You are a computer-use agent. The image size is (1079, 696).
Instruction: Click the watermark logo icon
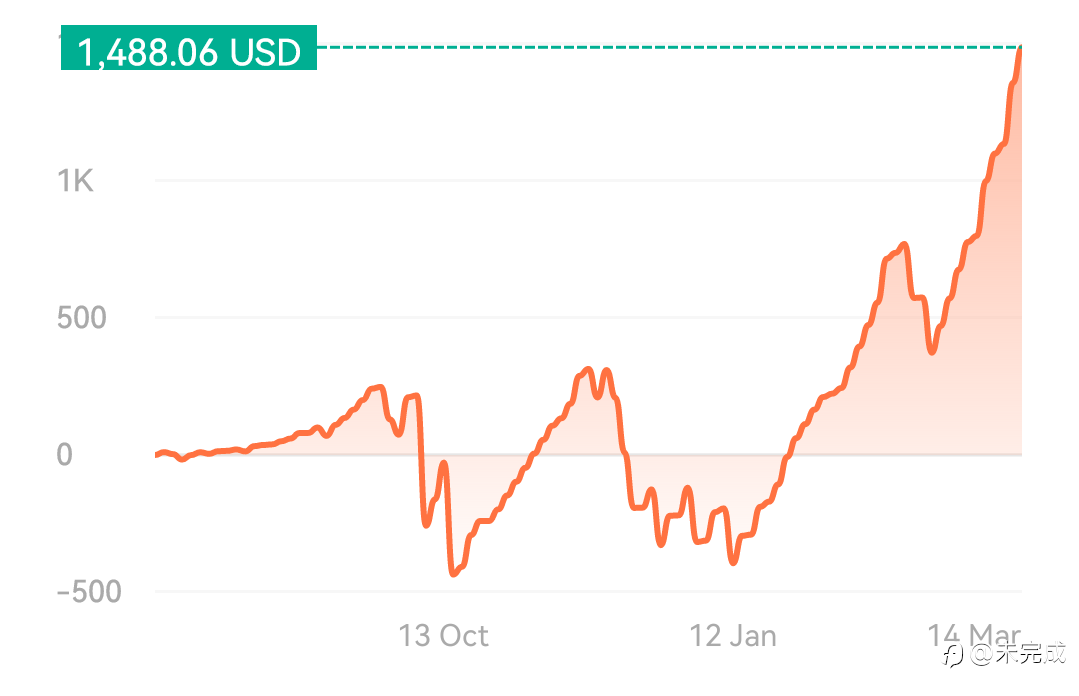[955, 656]
